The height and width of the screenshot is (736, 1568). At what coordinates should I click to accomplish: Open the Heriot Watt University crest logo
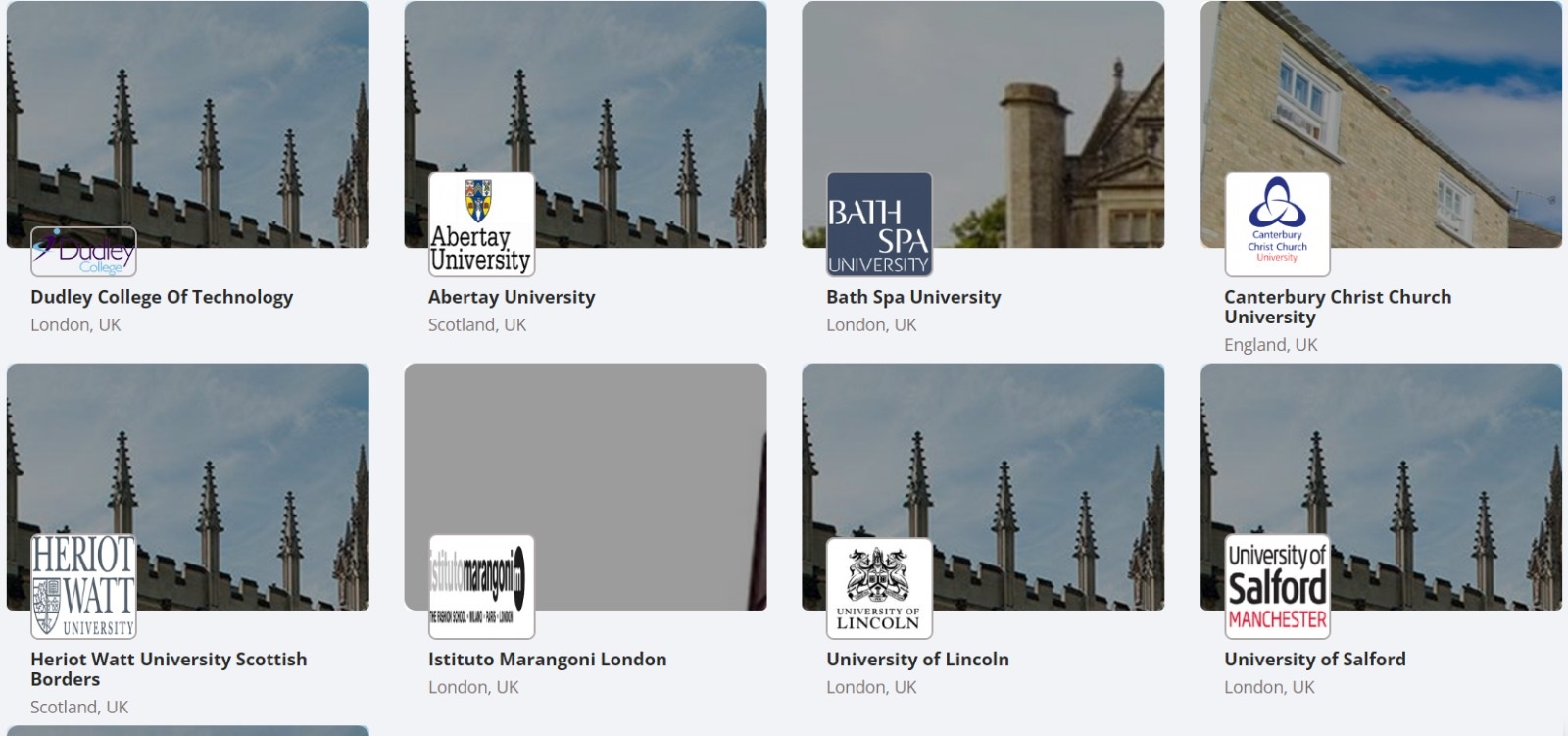click(83, 587)
